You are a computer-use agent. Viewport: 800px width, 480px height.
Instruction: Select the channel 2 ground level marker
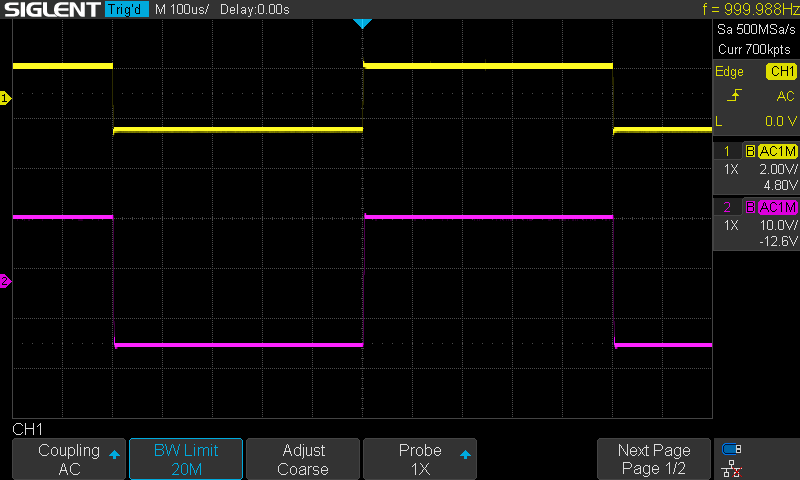tap(5, 281)
